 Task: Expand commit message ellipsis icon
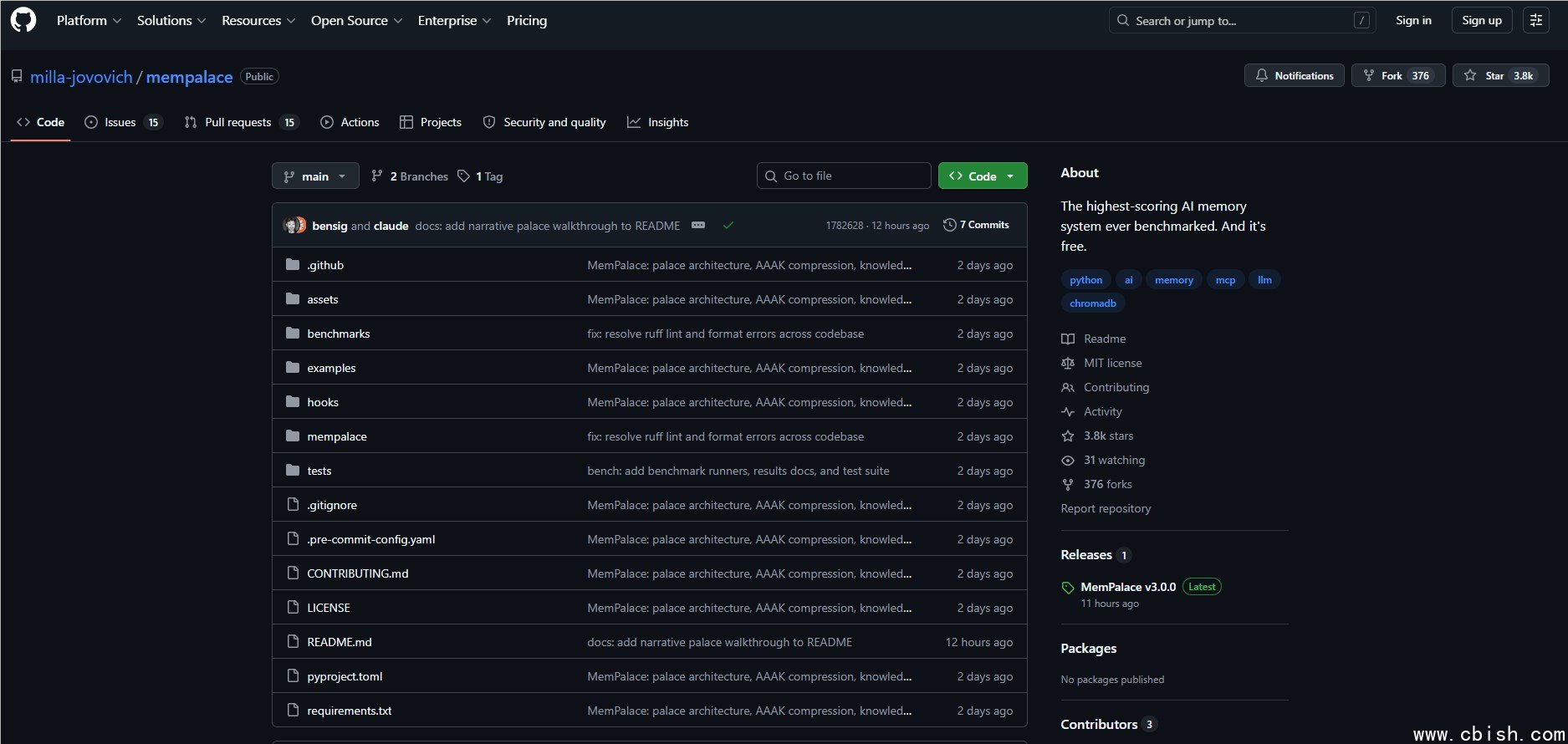tap(698, 226)
